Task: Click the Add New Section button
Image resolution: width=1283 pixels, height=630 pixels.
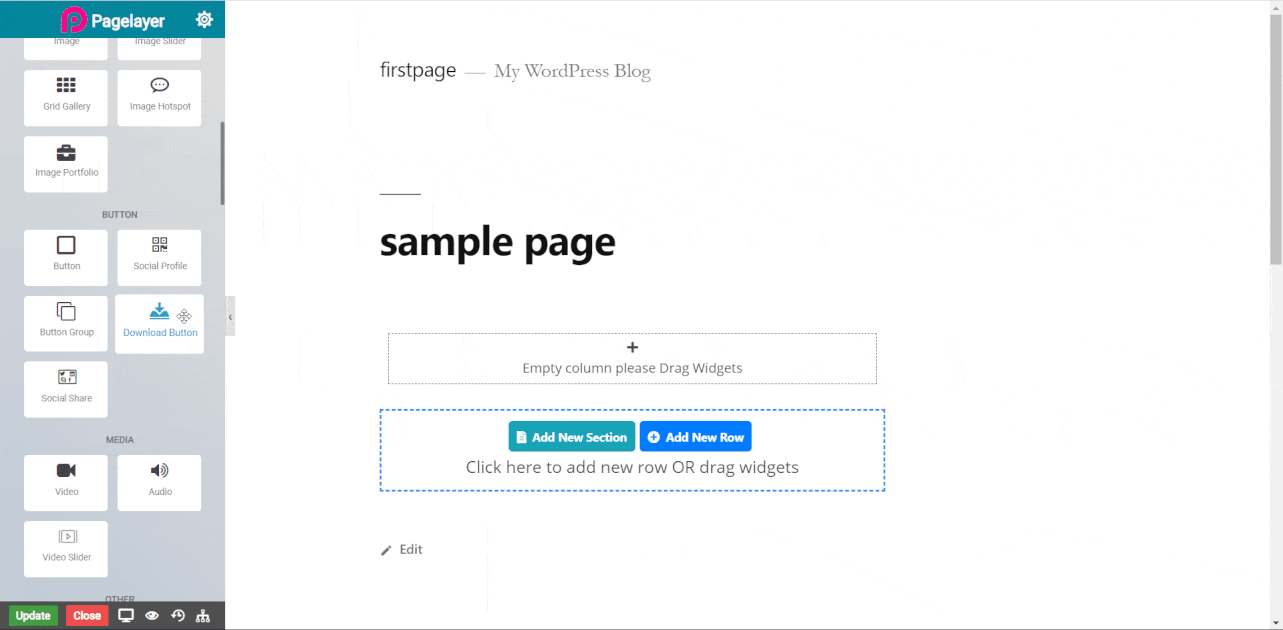Action: 571,436
